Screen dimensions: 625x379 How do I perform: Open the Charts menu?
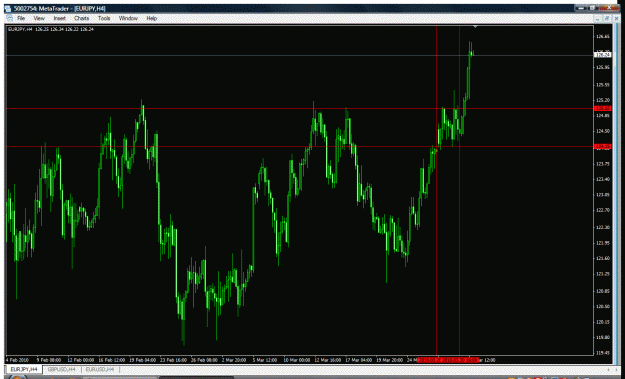pos(82,18)
